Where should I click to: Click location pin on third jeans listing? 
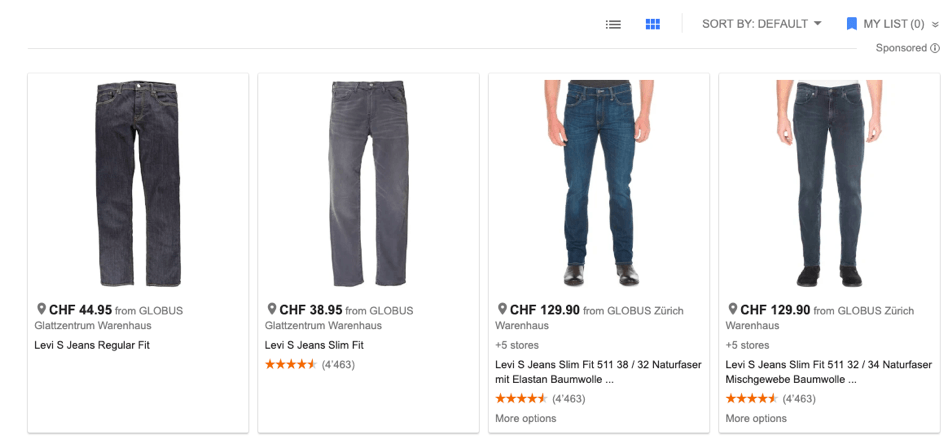click(x=502, y=309)
